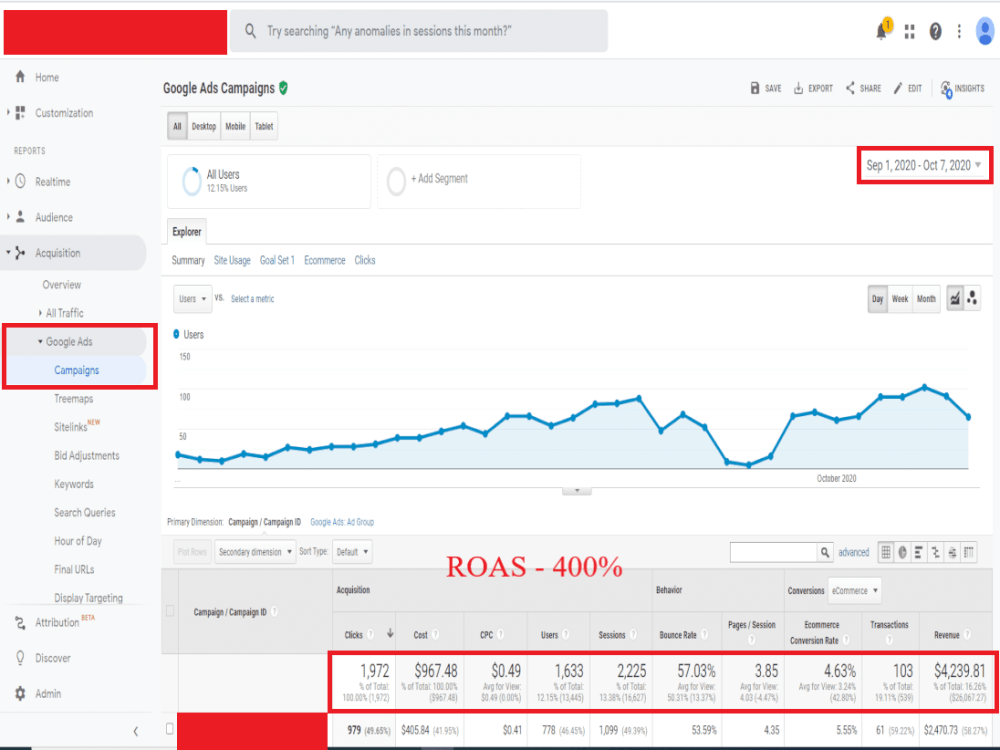This screenshot has width=1000, height=750.
Task: Select Week granularity
Action: [900, 298]
